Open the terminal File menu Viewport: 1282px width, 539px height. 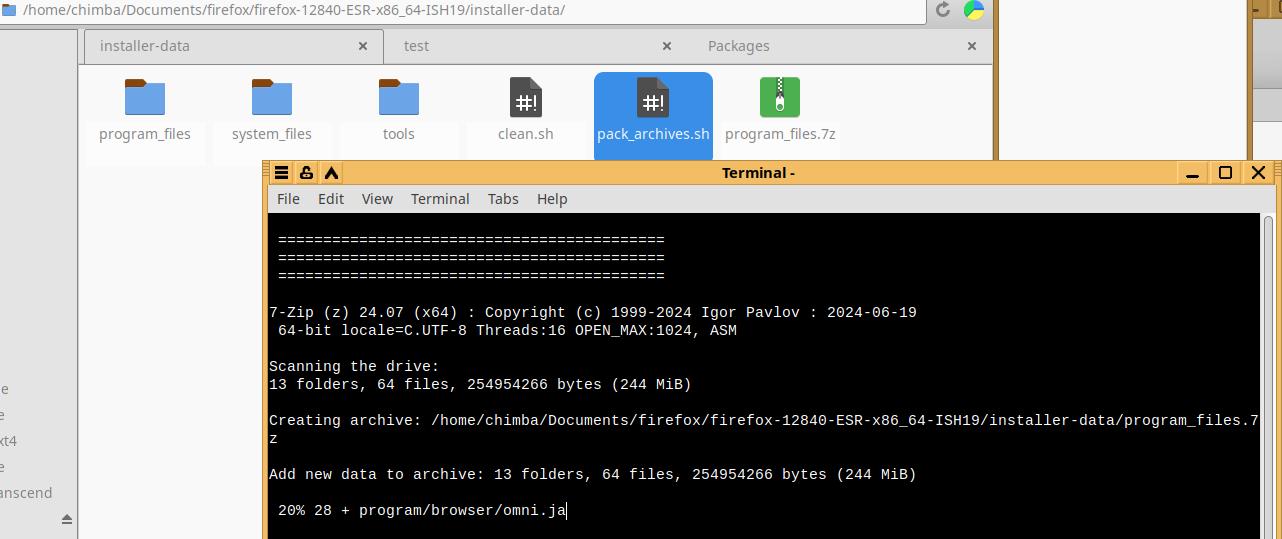pyautogui.click(x=288, y=199)
